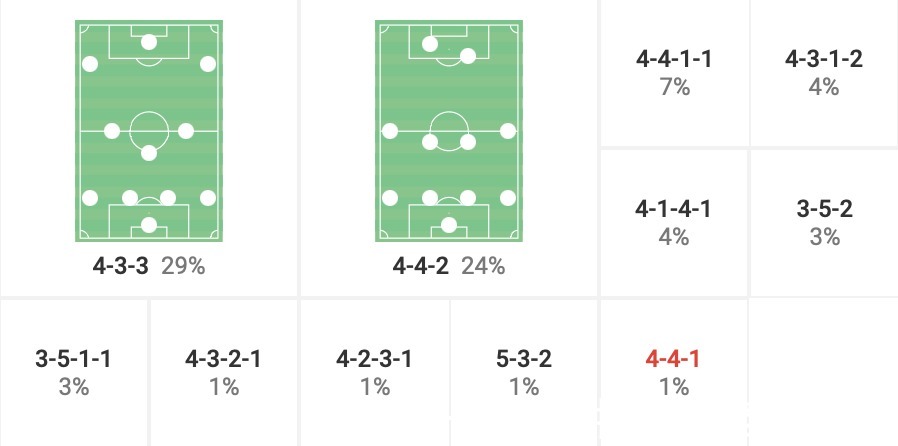Image resolution: width=898 pixels, height=446 pixels.
Task: Click the red 4-4-1 formation label
Action: pyautogui.click(x=674, y=359)
